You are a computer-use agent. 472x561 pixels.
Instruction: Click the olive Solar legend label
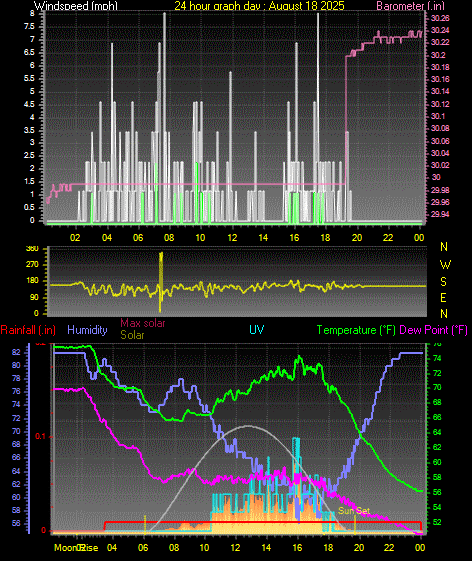[132, 335]
